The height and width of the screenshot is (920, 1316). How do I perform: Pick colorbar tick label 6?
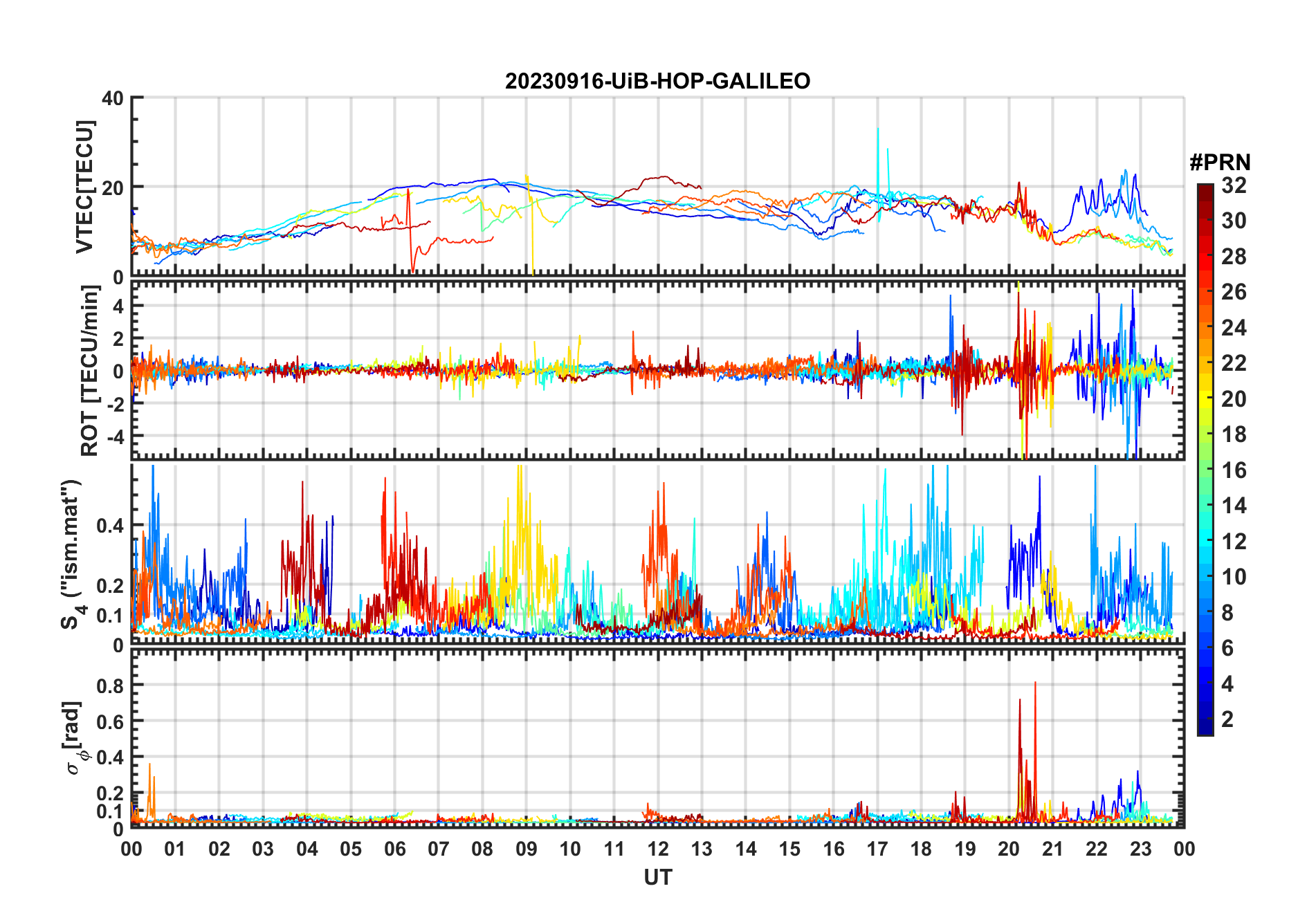click(x=1227, y=647)
